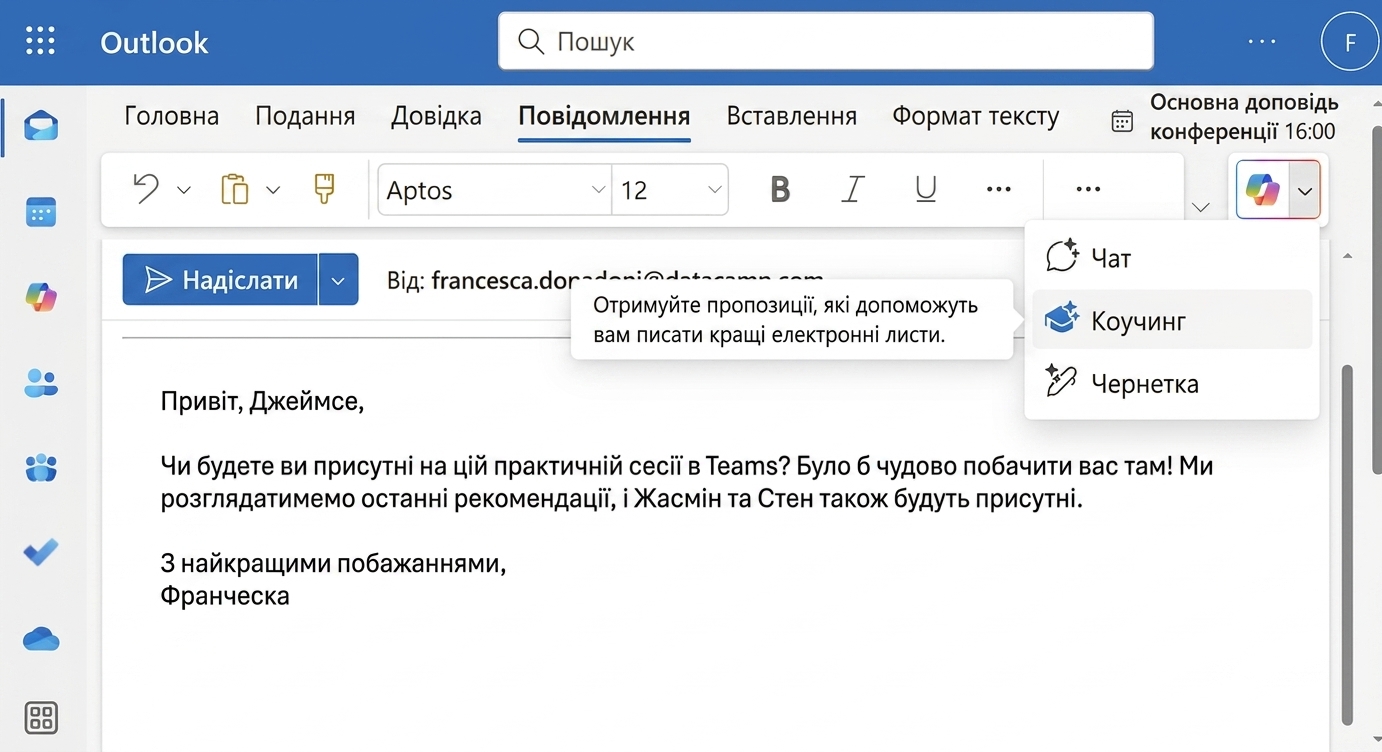Screen dimensions: 1382x752
Task: Open the Copilot dropdown arrow
Action: click(1304, 189)
